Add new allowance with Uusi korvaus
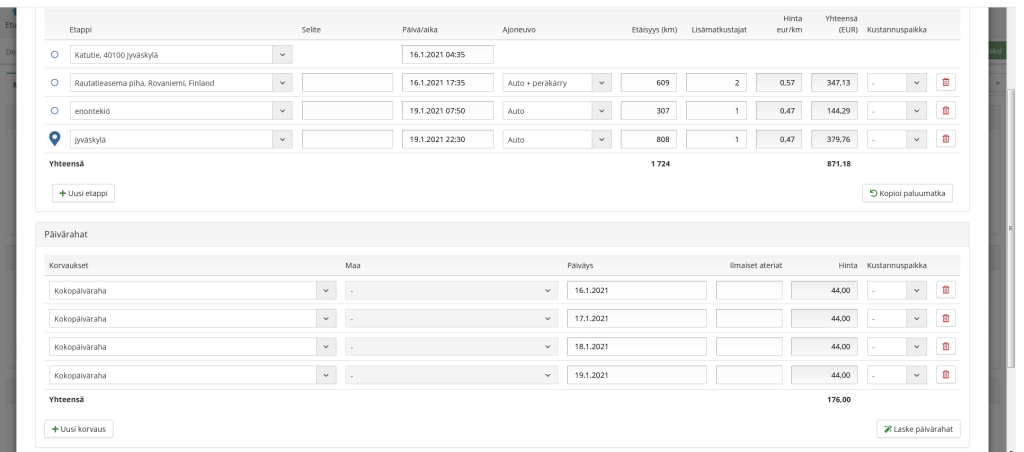Image resolution: width=1024 pixels, height=452 pixels. click(x=80, y=429)
